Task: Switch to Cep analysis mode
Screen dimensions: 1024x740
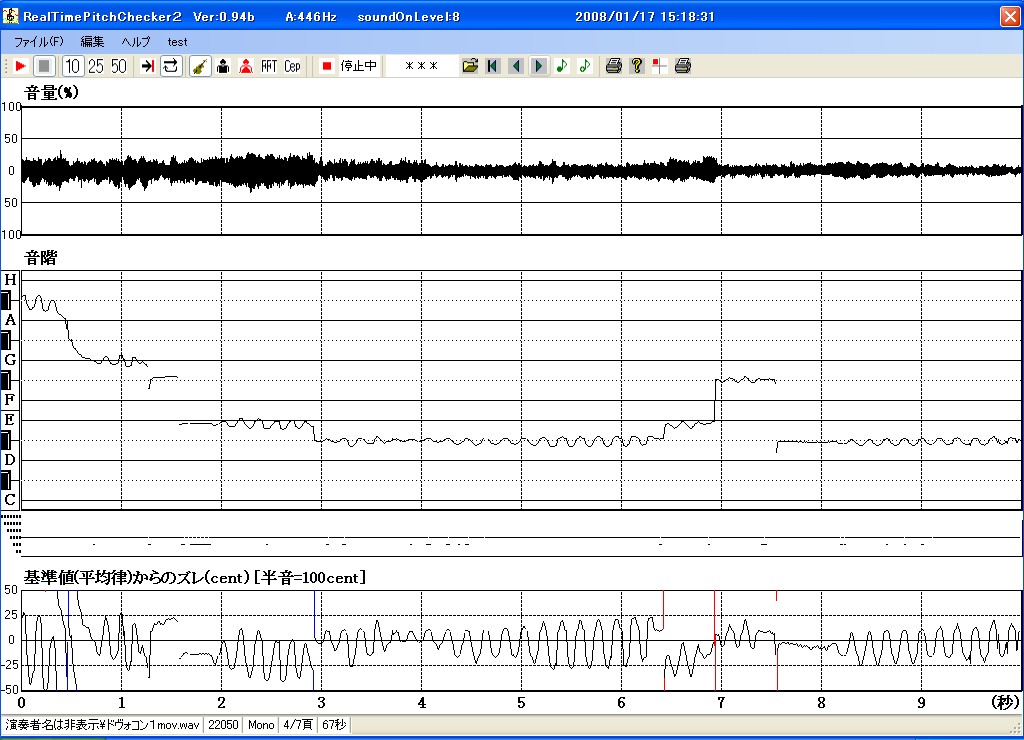Action: coord(292,66)
